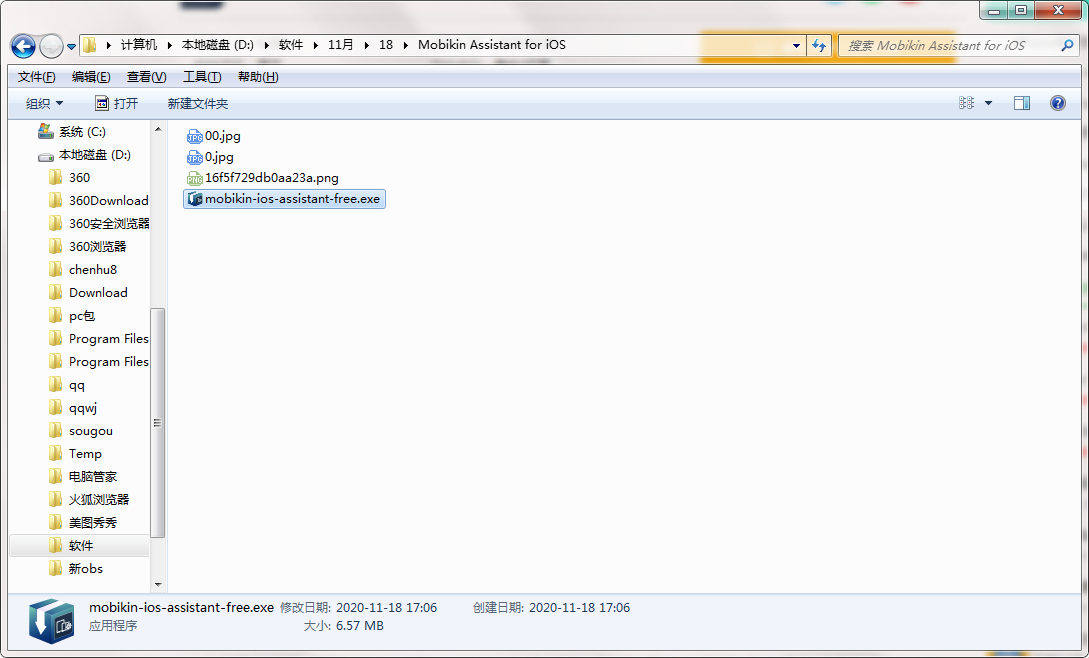Viewport: 1089px width, 658px height.
Task: Click the 18 breadcrumb segment
Action: (x=385, y=44)
